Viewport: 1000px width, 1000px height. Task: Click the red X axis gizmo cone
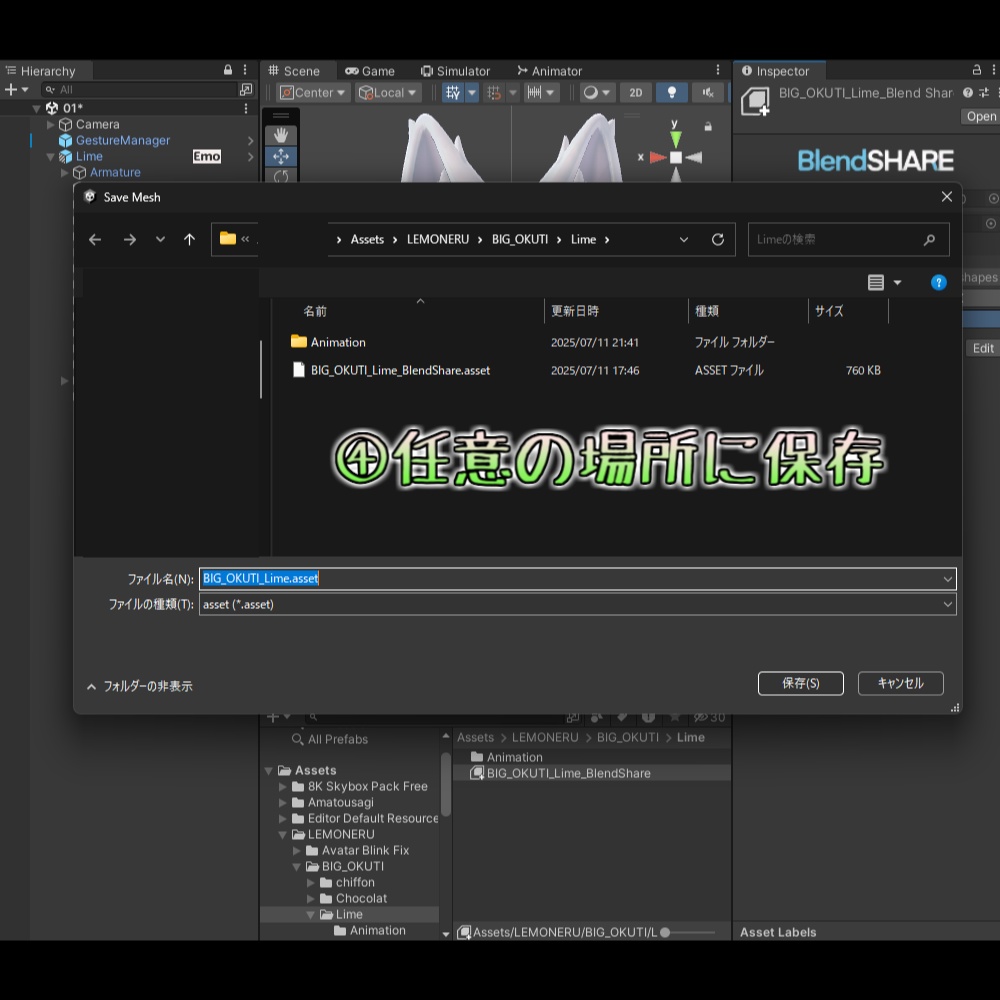pyautogui.click(x=657, y=157)
